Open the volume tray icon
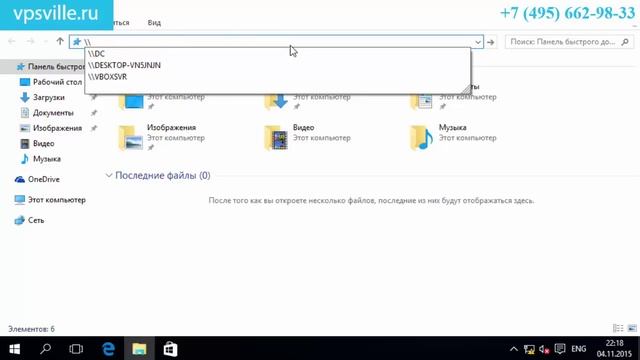 point(544,349)
